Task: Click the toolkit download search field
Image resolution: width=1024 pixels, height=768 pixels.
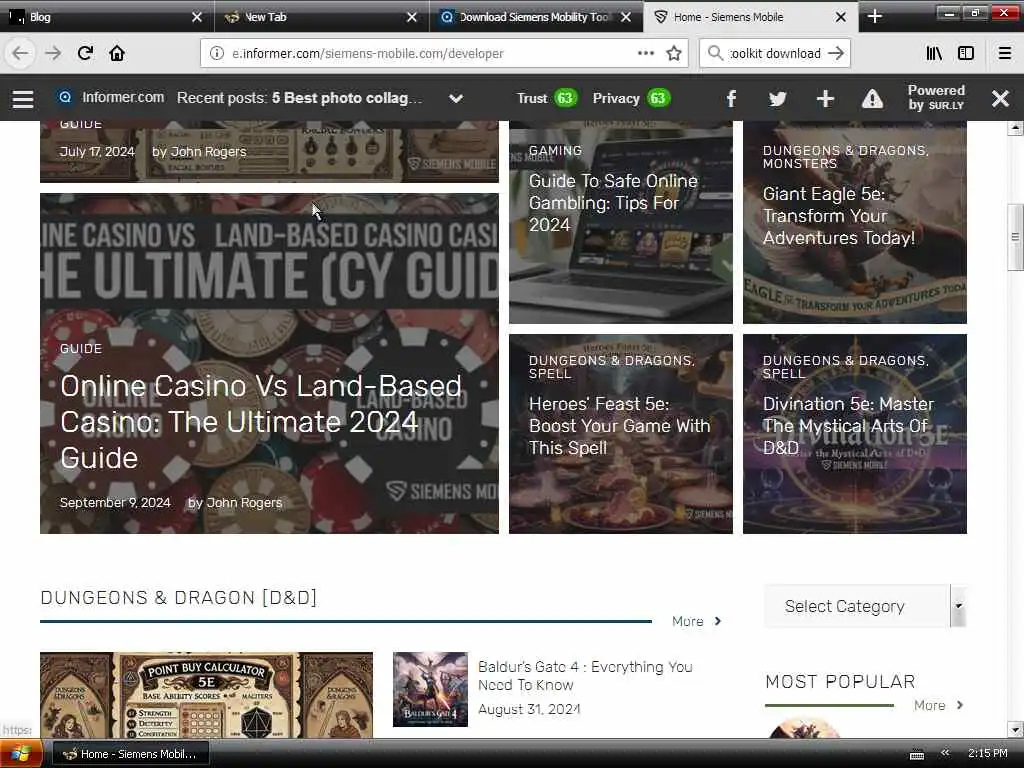Action: tap(775, 54)
